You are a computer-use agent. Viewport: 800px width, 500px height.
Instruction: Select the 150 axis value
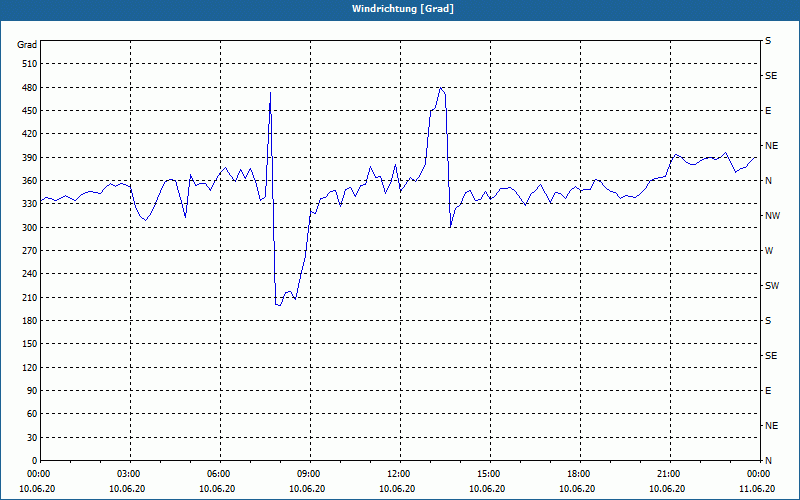tap(30, 344)
